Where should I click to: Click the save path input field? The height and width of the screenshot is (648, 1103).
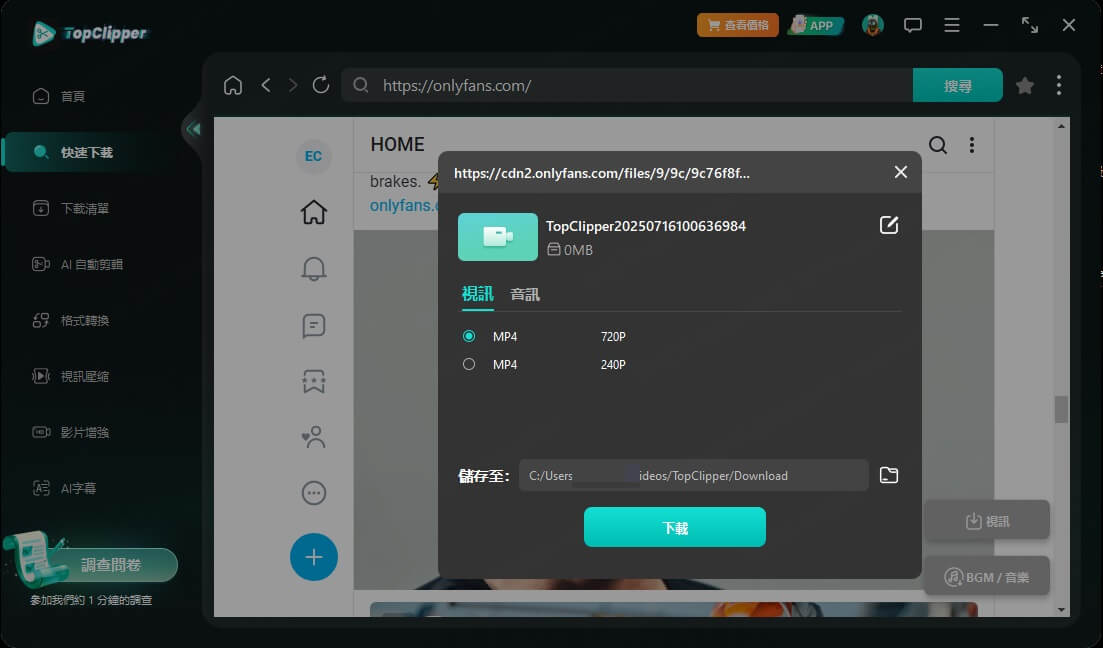point(694,476)
